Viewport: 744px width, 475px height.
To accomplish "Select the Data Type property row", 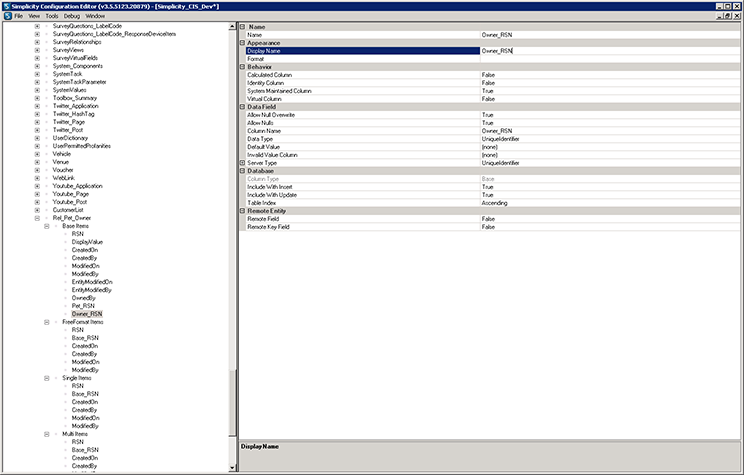I will [493, 139].
